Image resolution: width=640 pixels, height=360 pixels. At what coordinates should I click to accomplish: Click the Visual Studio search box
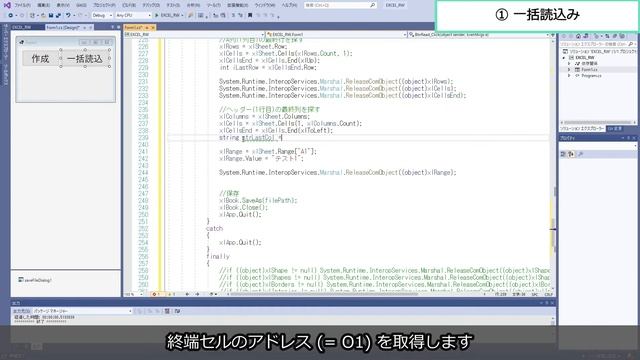(x=340, y=5)
